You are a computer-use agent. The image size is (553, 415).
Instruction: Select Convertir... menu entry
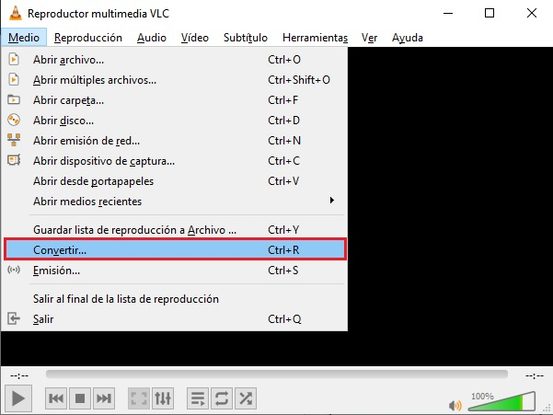tap(175, 250)
